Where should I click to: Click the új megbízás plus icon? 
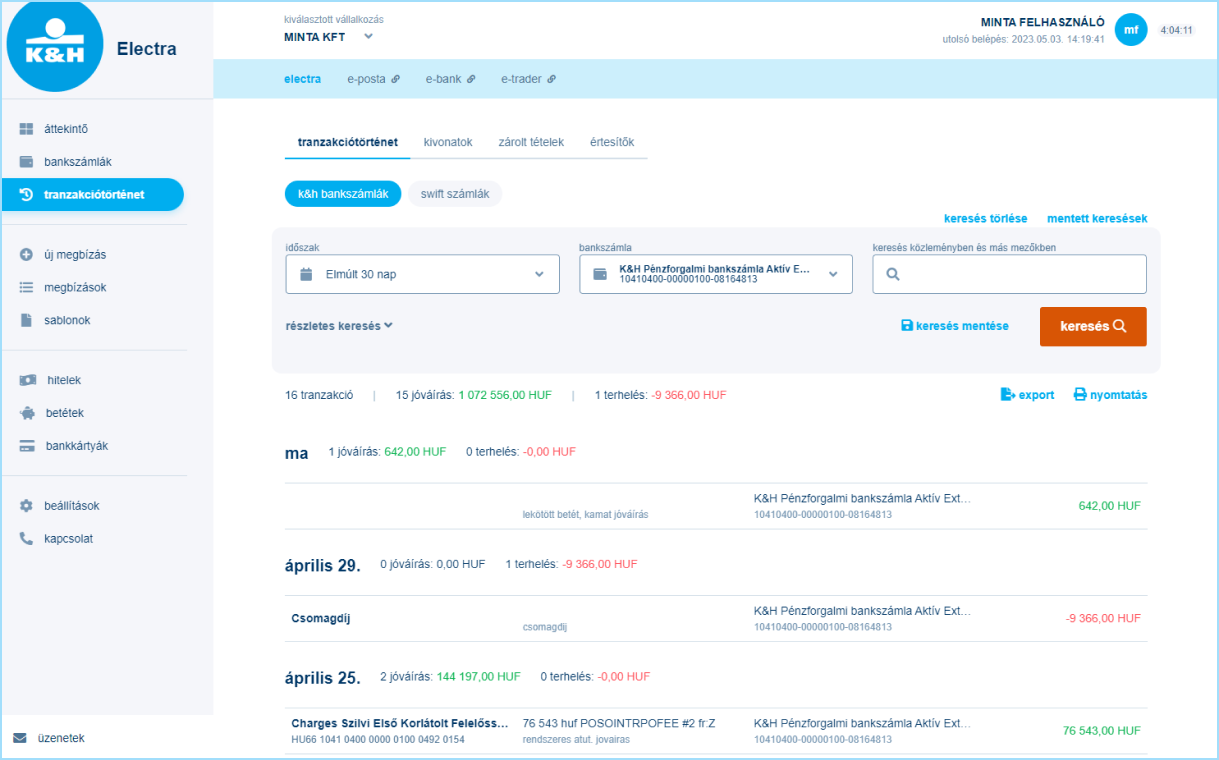(x=27, y=255)
